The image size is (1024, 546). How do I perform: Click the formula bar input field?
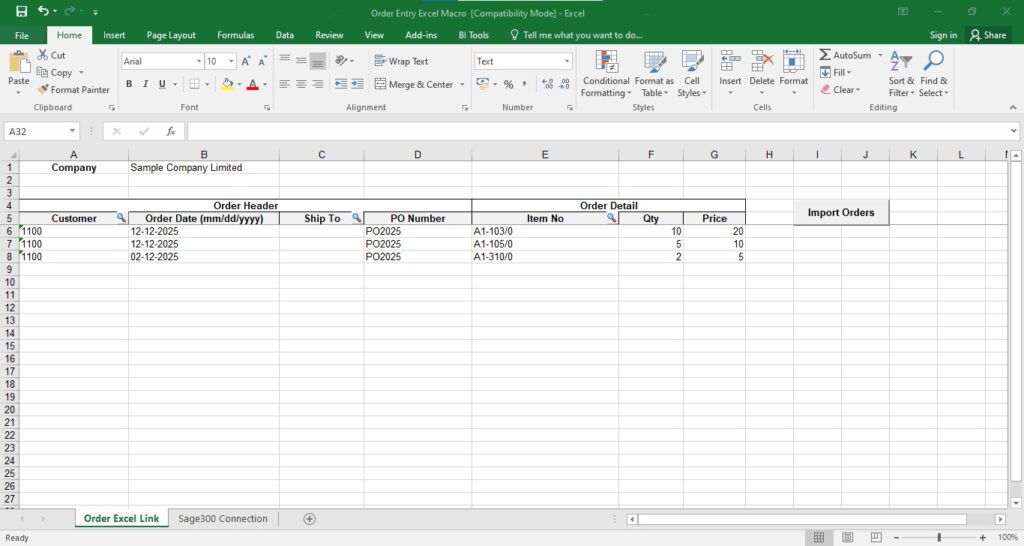coord(600,131)
